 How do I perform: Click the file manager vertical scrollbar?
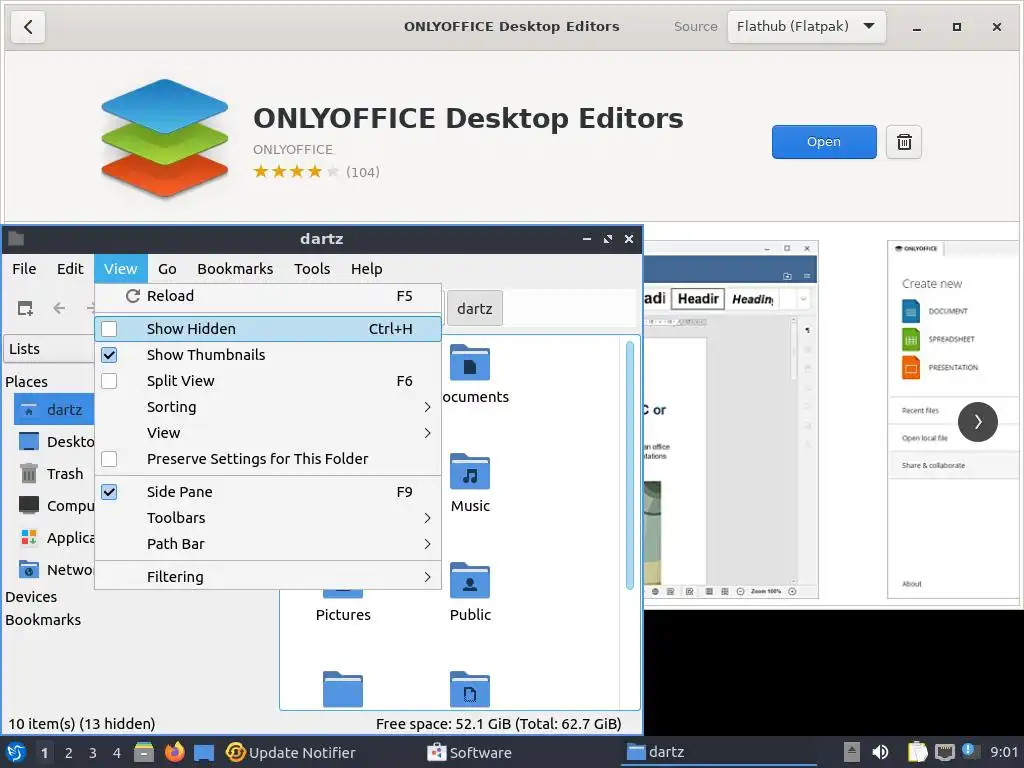click(x=630, y=465)
